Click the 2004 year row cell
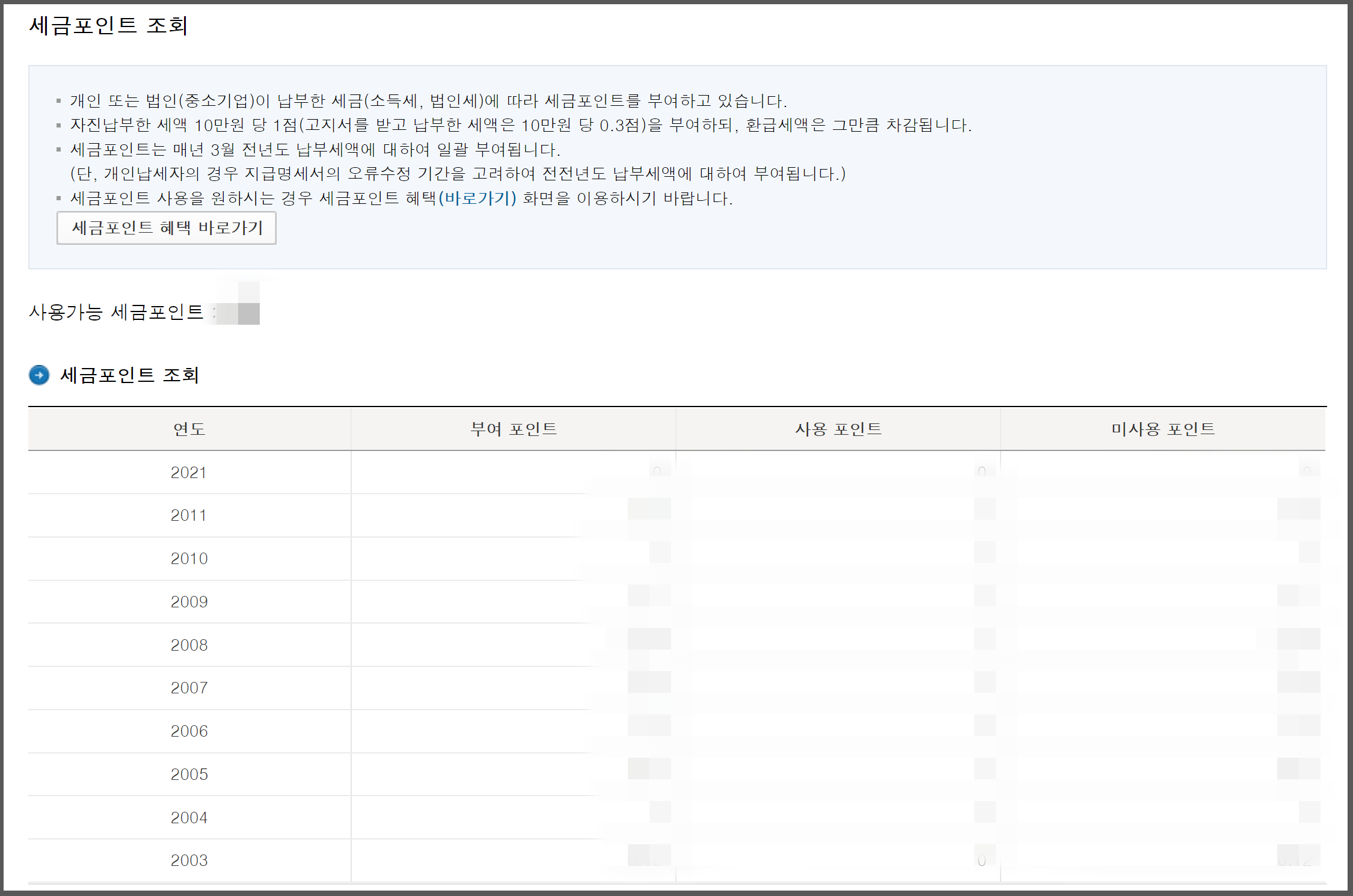The width and height of the screenshot is (1353, 896). [189, 818]
